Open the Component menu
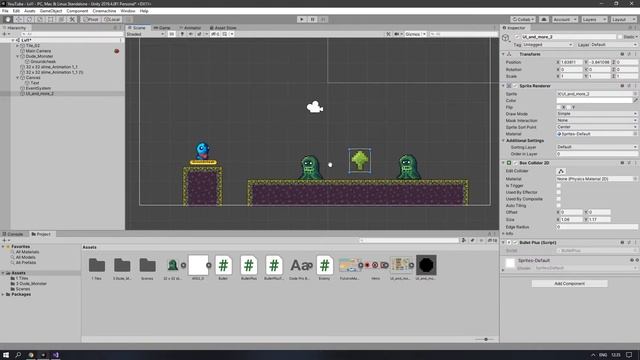 click(x=77, y=11)
